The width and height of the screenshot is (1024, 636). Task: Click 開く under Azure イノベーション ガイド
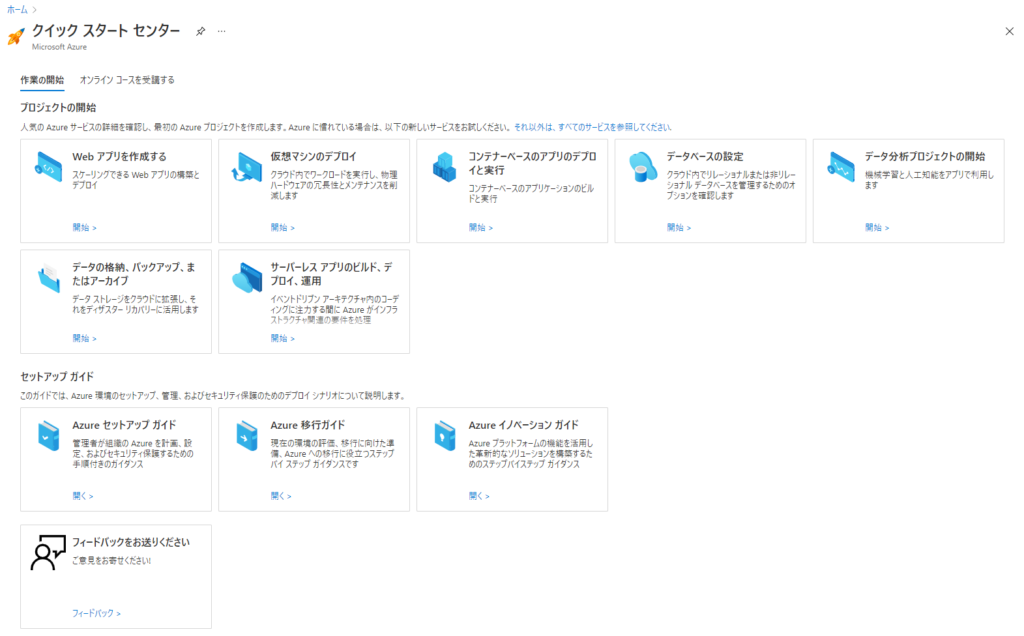479,496
